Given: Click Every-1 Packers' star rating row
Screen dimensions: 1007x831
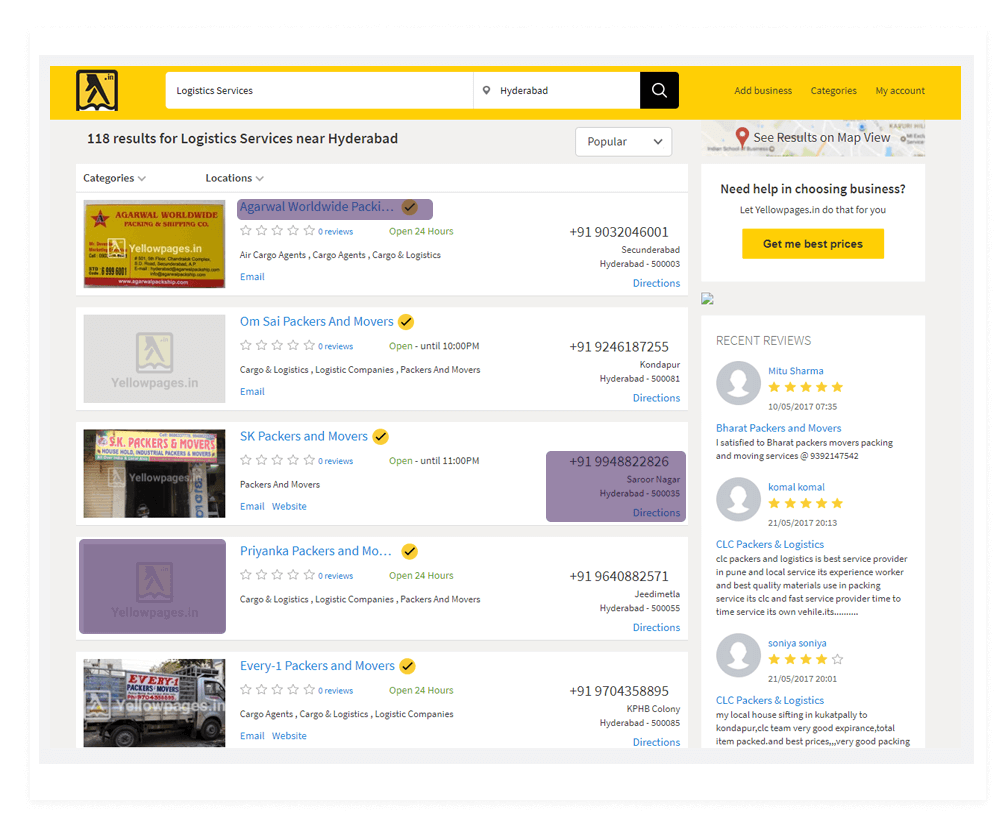Looking at the screenshot, I should [x=277, y=690].
